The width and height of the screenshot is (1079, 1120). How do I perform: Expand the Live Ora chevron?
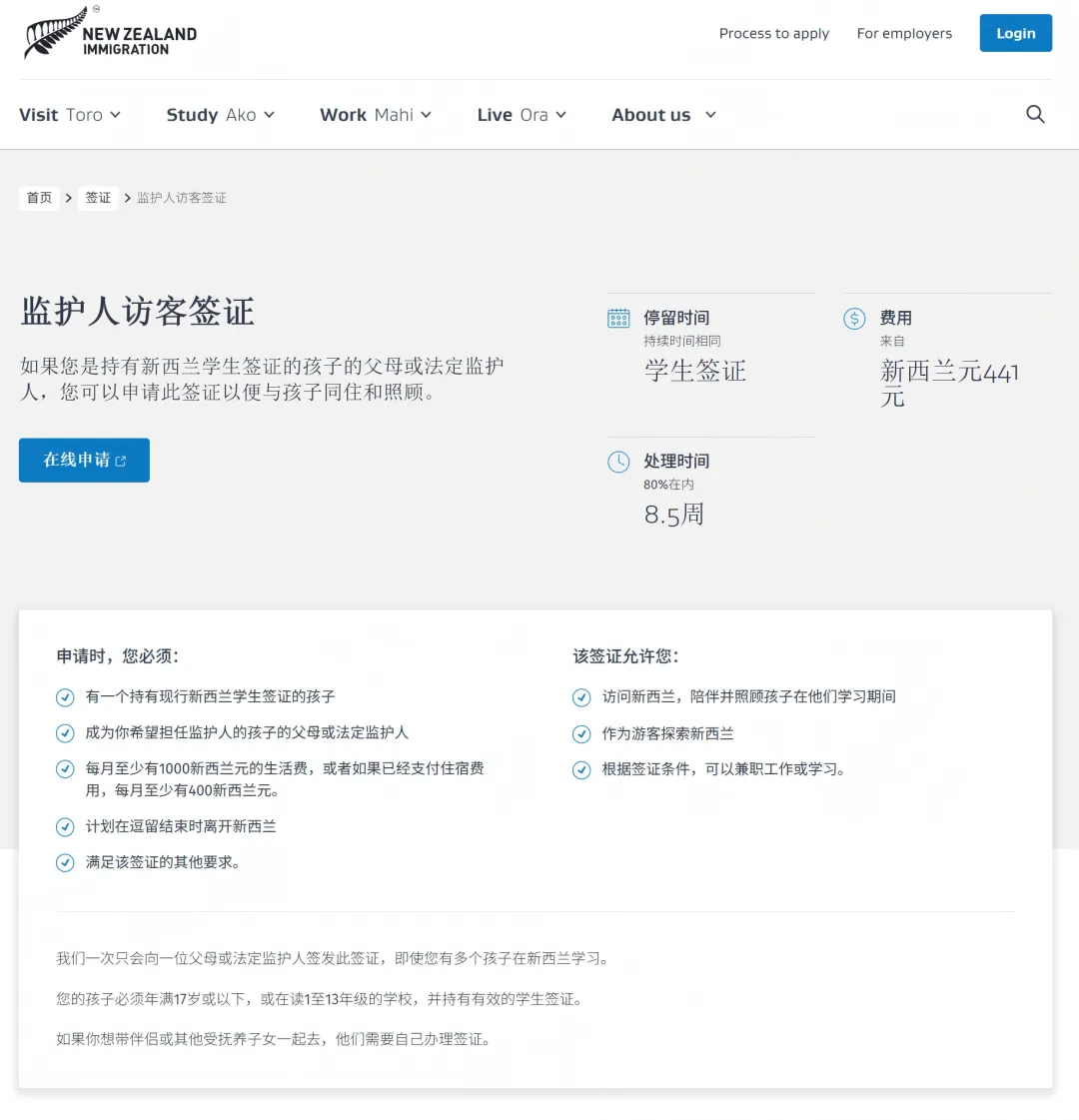point(561,114)
